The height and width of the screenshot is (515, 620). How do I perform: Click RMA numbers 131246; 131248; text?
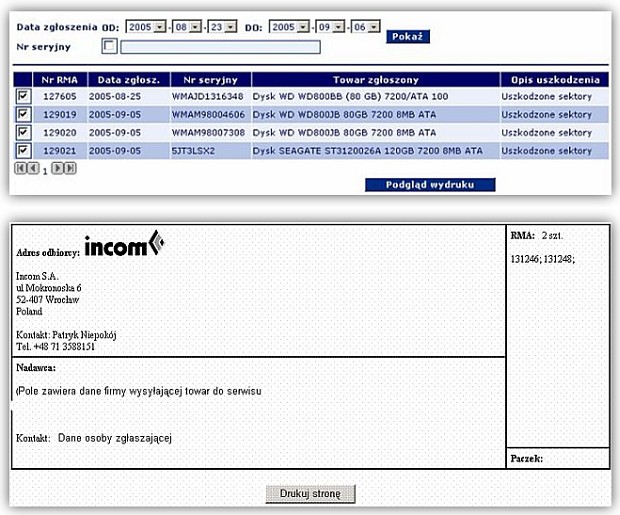(542, 259)
